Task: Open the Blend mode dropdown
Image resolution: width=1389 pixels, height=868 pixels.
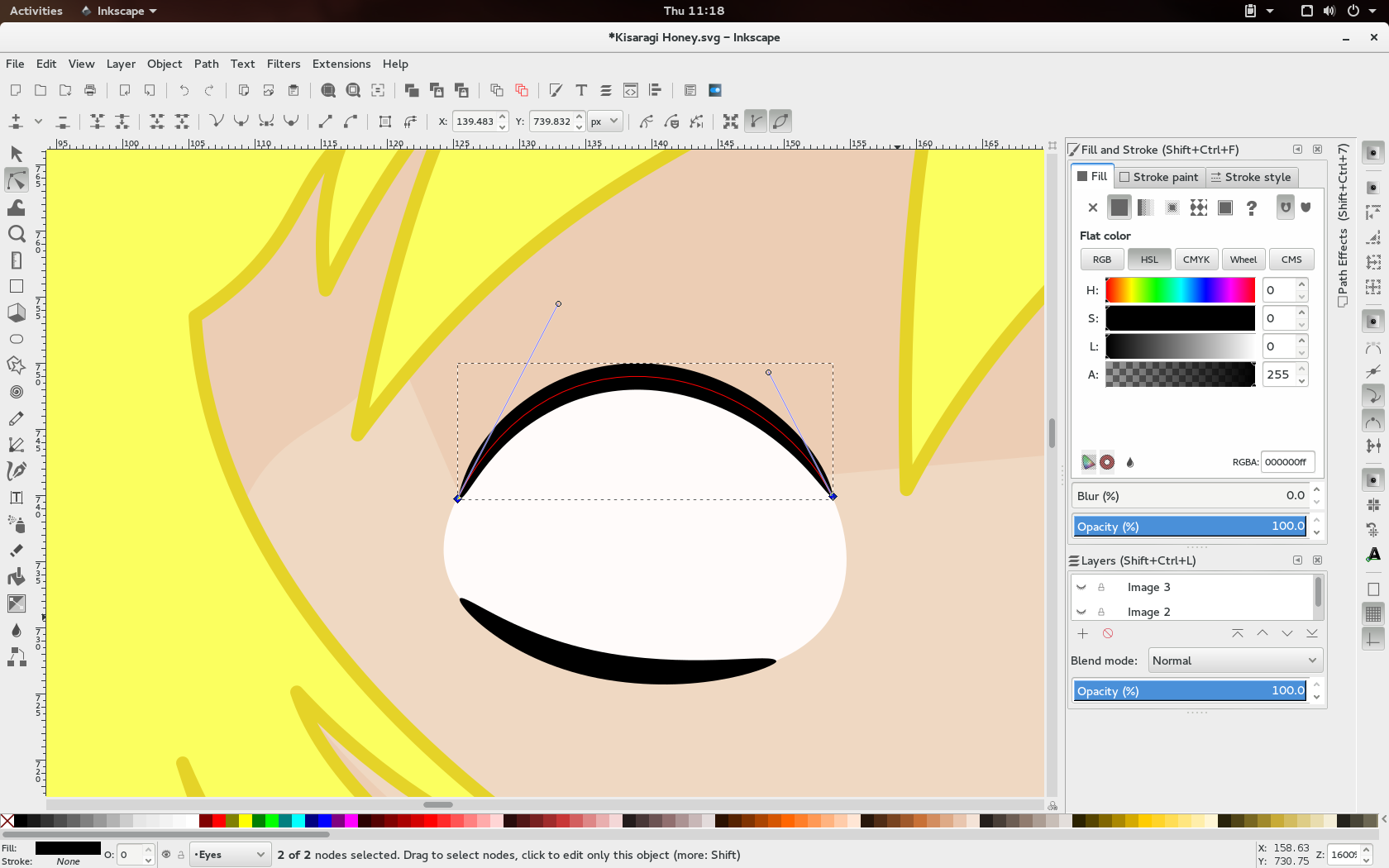Action: 1234,660
